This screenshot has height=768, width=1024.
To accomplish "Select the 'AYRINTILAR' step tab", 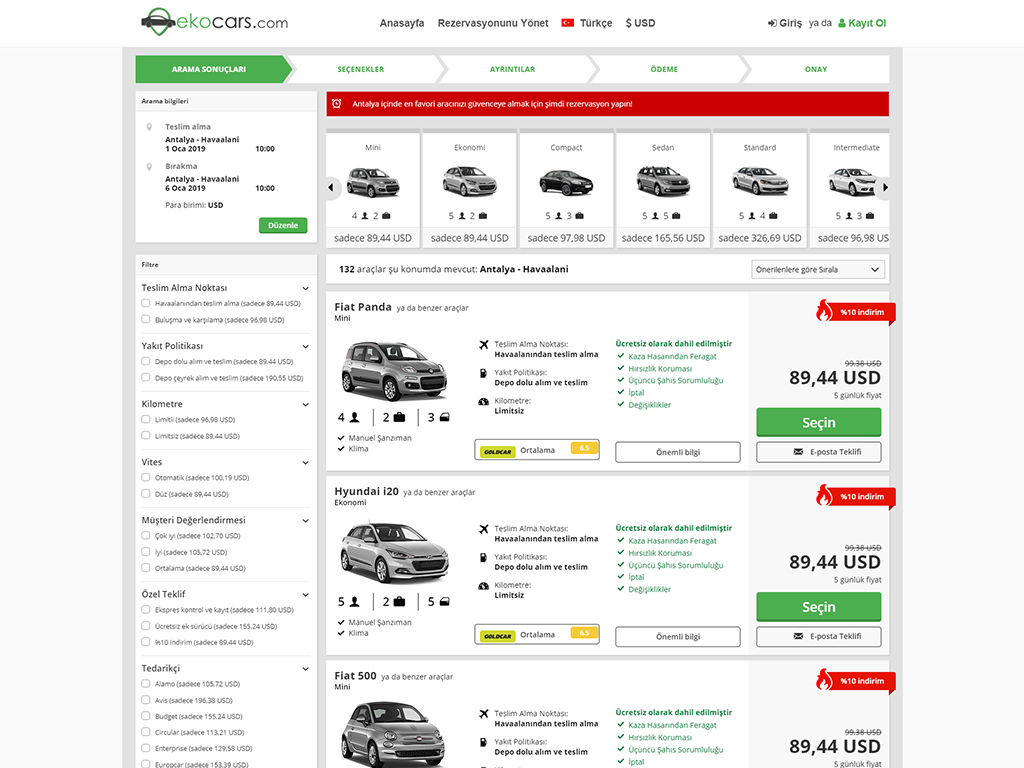I will coord(513,69).
